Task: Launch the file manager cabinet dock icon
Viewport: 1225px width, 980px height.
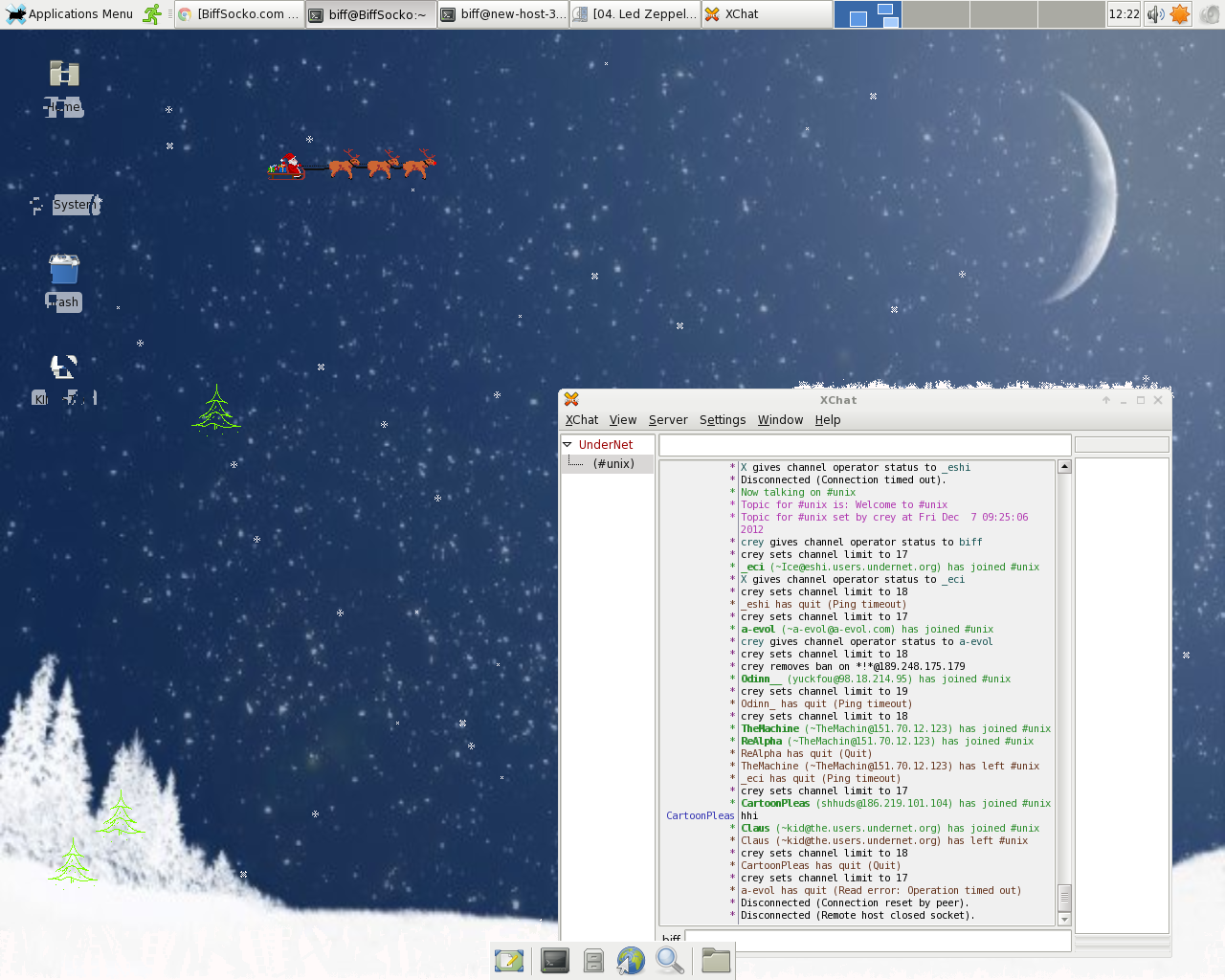Action: coord(594,961)
